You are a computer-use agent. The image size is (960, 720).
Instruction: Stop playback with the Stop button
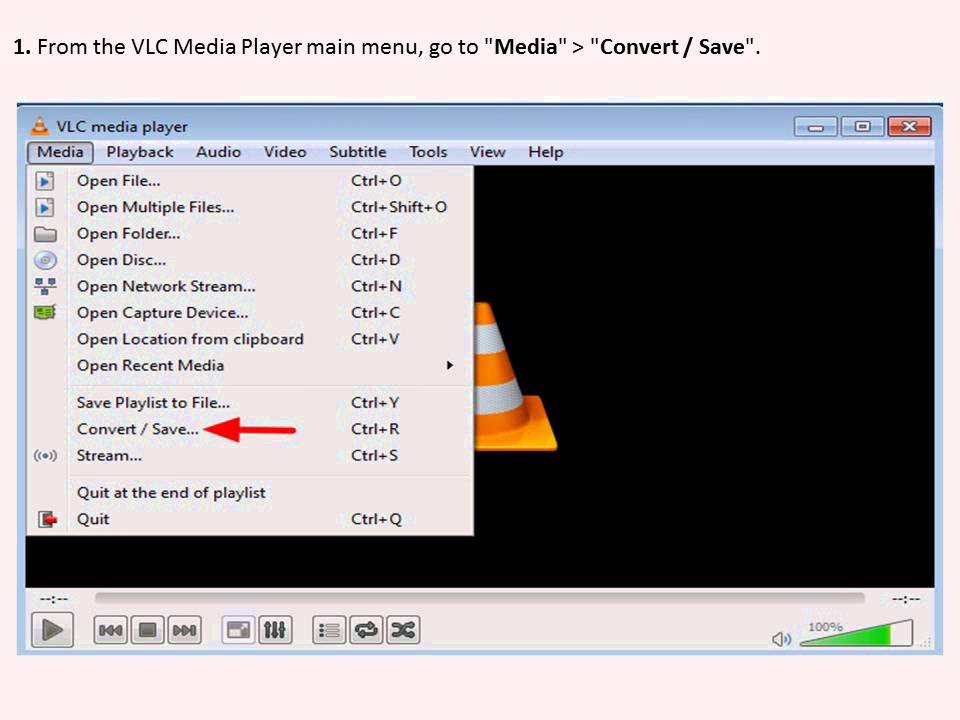148,630
